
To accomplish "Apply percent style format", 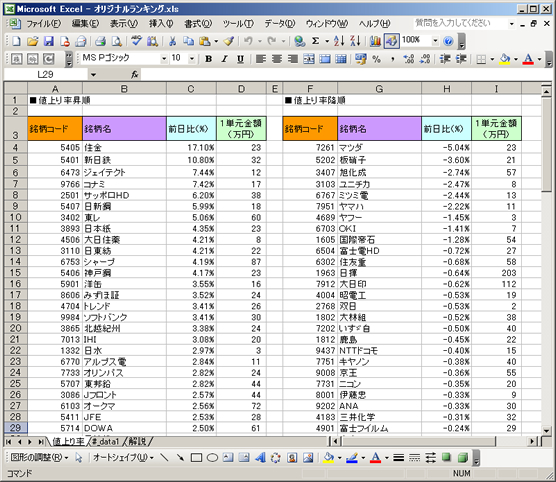I will [x=377, y=59].
